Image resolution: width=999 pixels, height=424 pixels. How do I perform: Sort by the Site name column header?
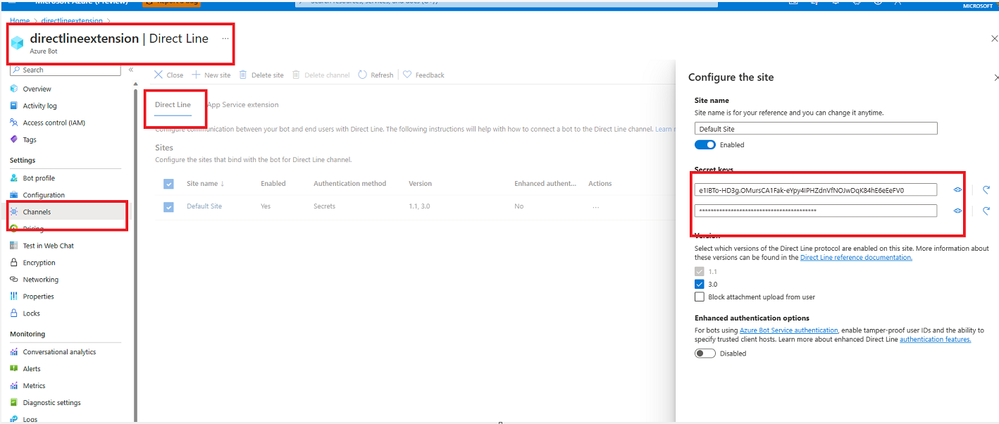205,184
